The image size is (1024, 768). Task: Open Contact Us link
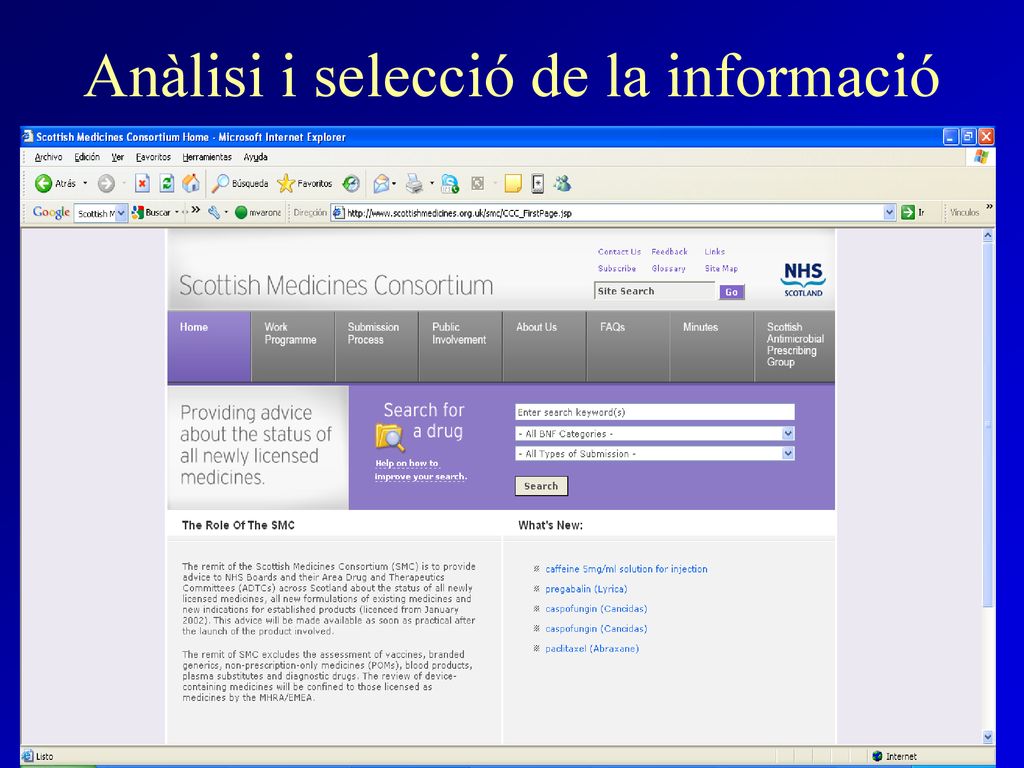click(619, 251)
